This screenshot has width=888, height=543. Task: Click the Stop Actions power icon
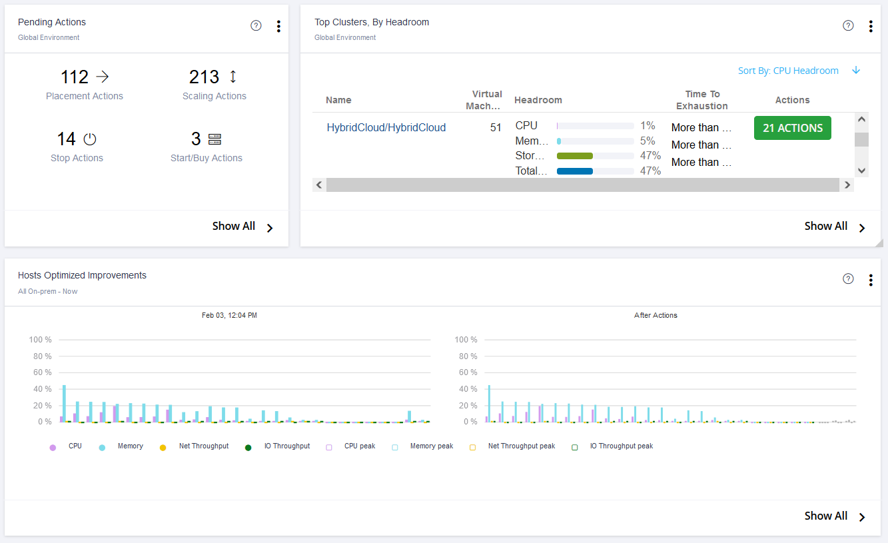coord(90,139)
